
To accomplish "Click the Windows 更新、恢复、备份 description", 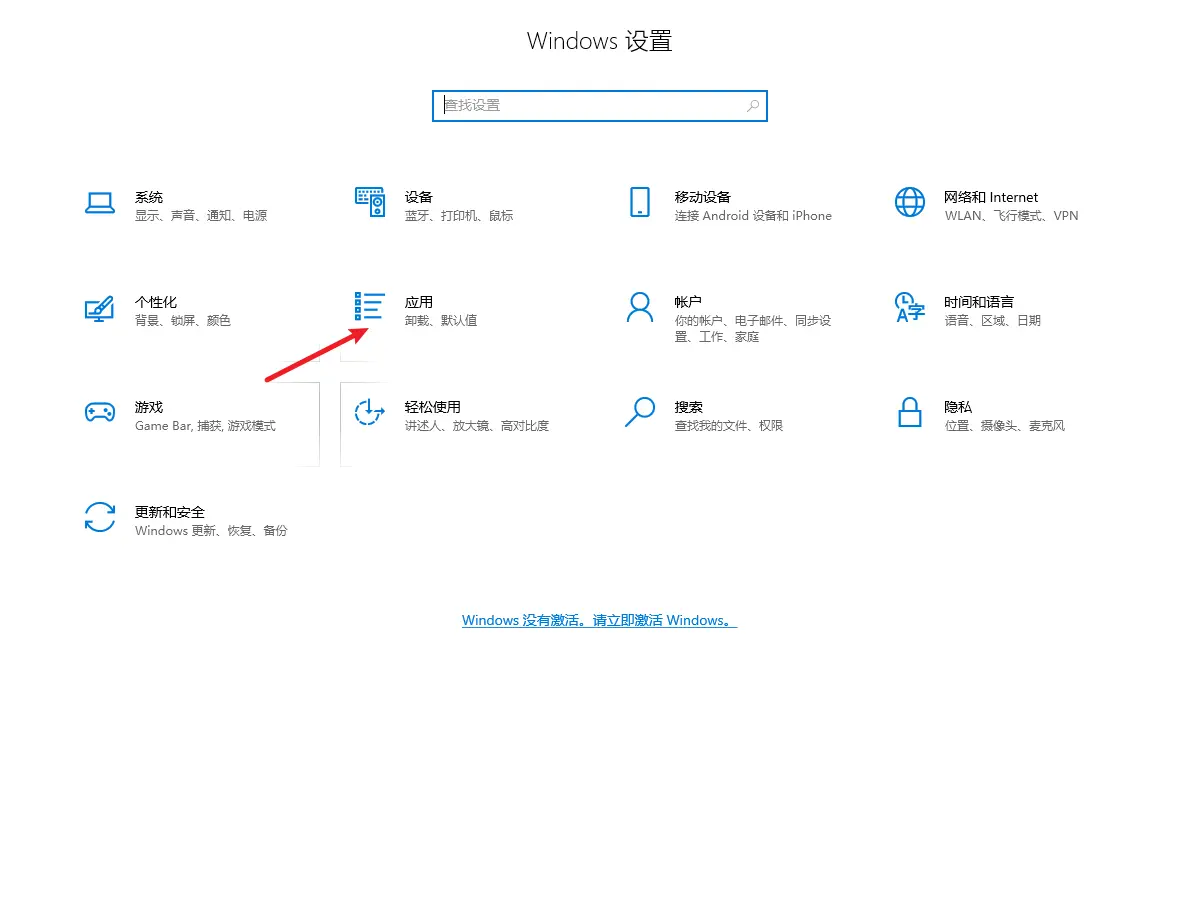I will pos(211,531).
